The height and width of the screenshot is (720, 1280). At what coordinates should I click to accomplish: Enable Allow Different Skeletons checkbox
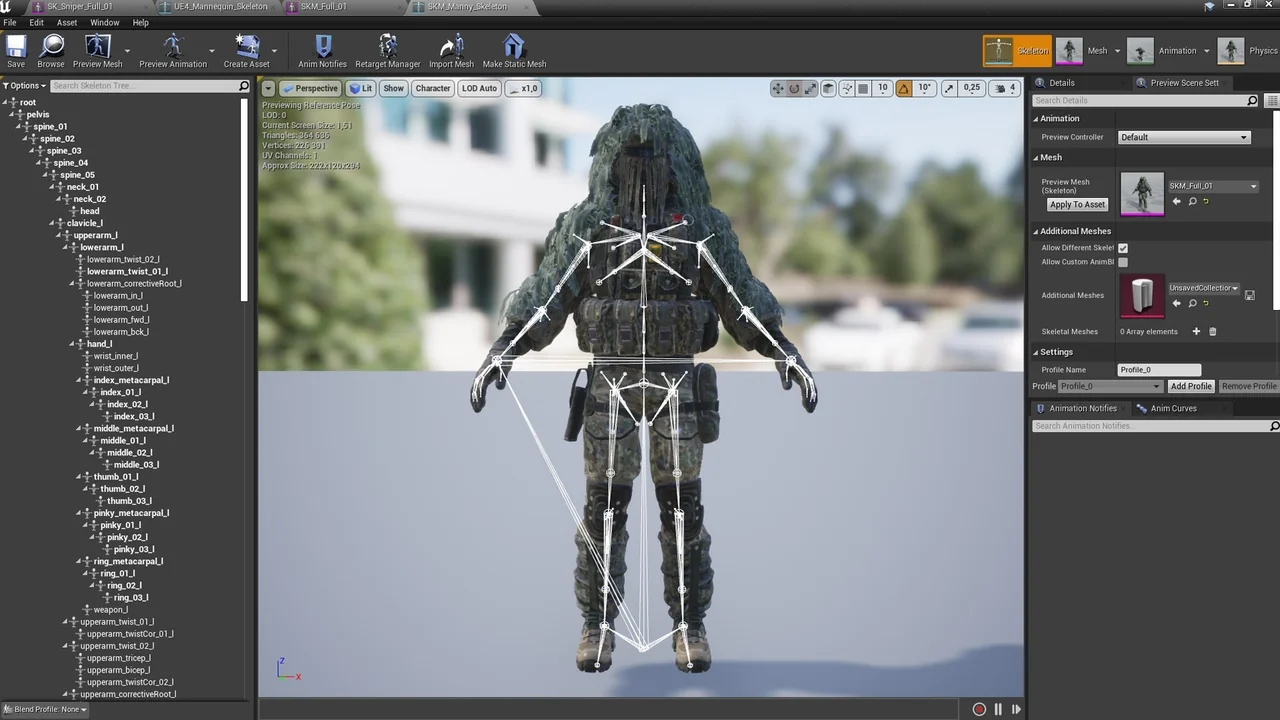point(1122,247)
